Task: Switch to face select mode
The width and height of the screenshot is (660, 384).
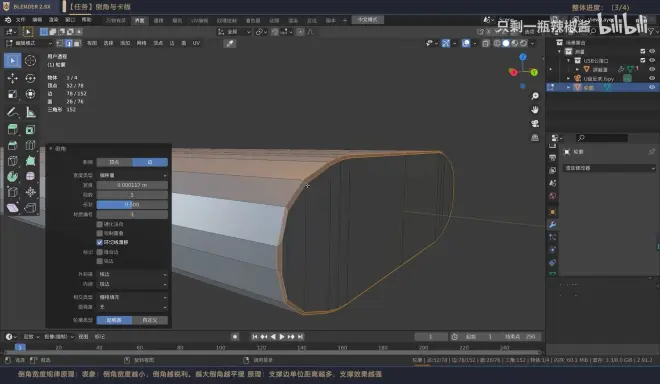Action: point(76,43)
